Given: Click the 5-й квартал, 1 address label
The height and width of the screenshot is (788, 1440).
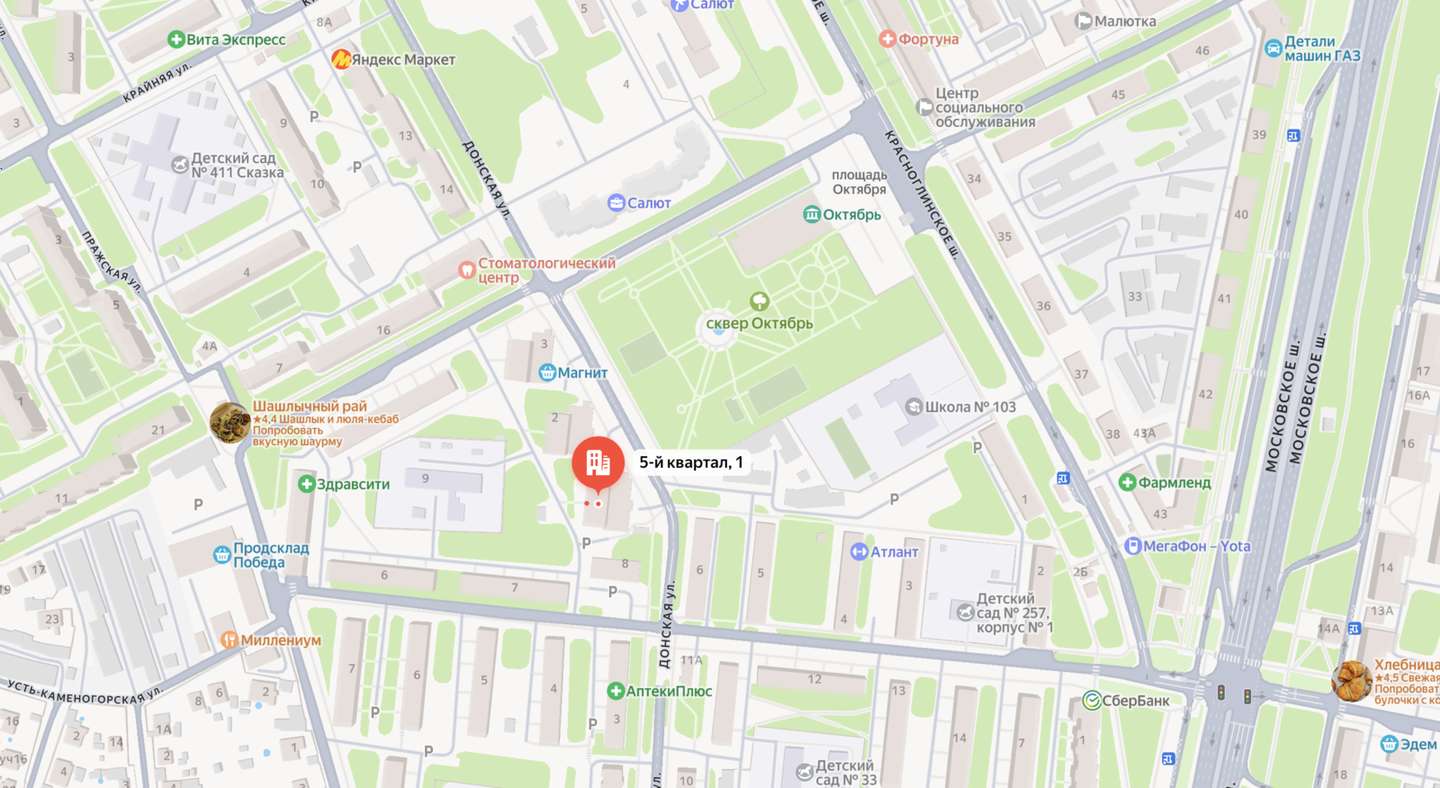Looking at the screenshot, I should pyautogui.click(x=692, y=462).
